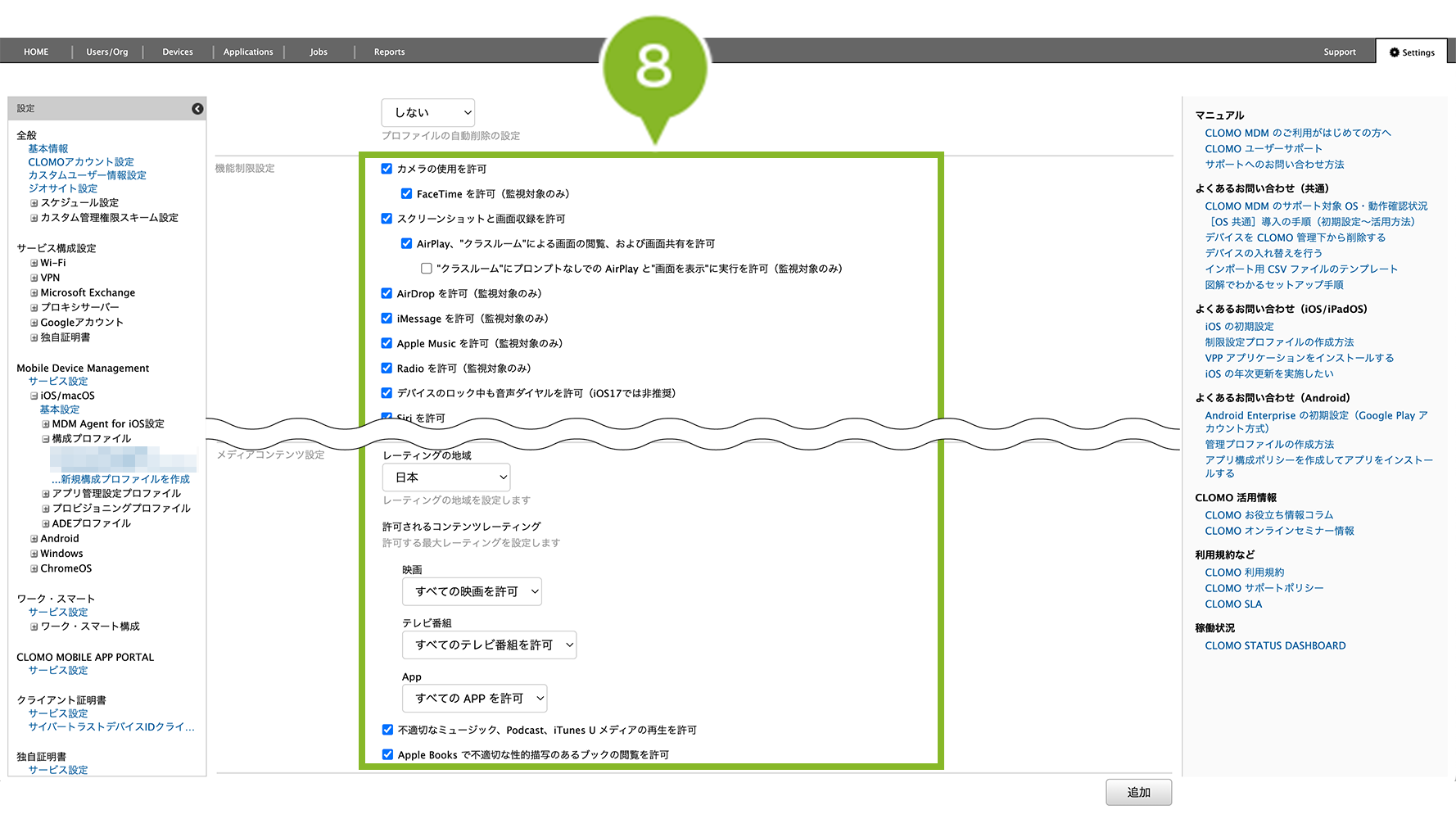Select 新規構成プロファイルを作成 in the tree

[124, 479]
